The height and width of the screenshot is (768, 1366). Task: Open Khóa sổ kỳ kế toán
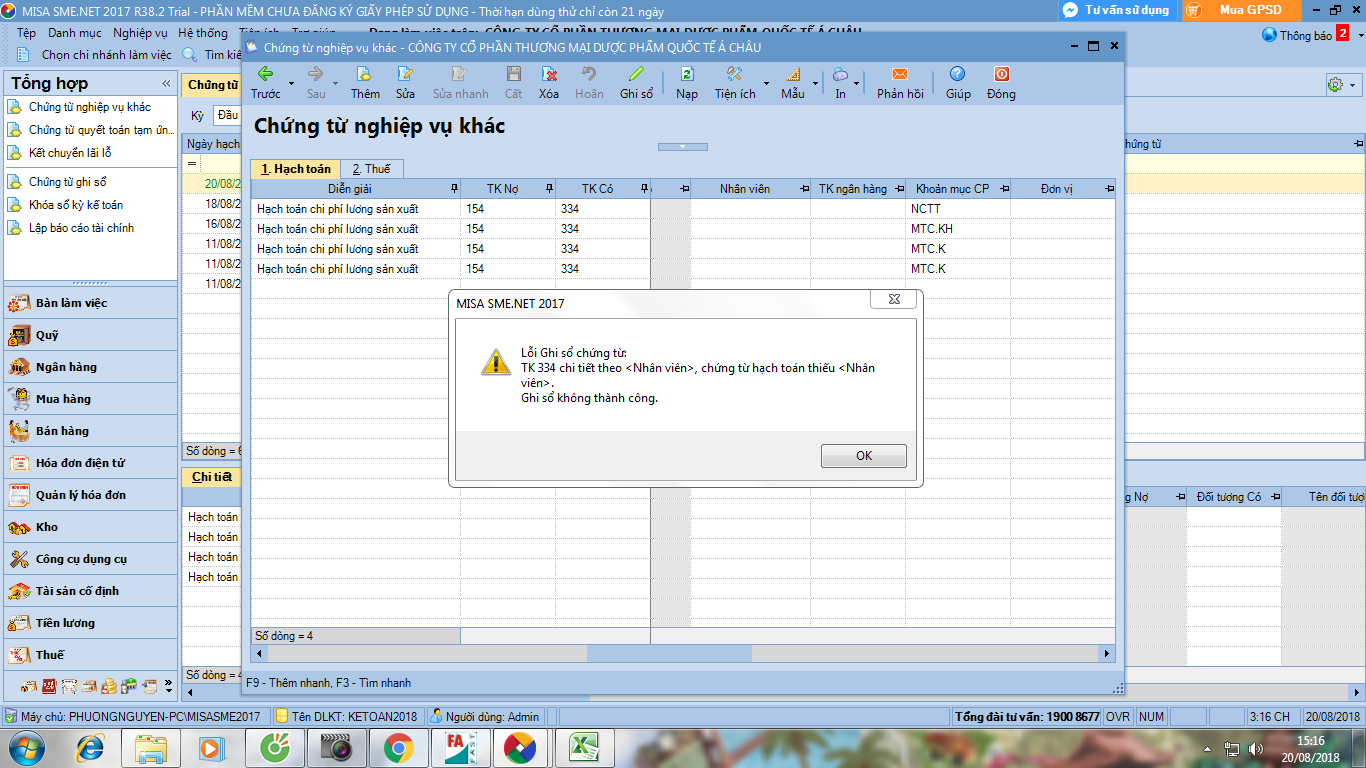coord(66,205)
